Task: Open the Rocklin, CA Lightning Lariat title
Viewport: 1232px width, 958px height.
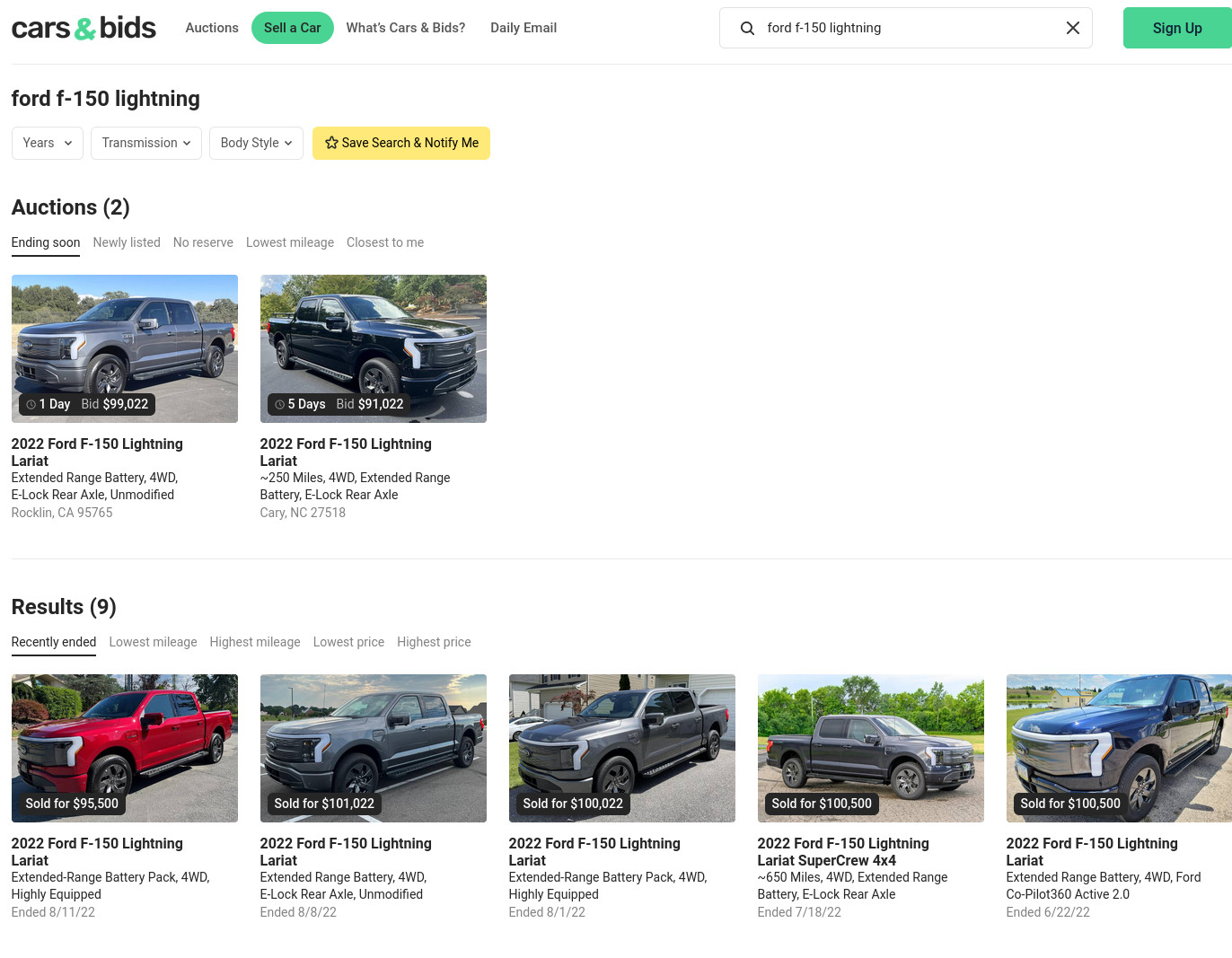Action: [x=97, y=453]
